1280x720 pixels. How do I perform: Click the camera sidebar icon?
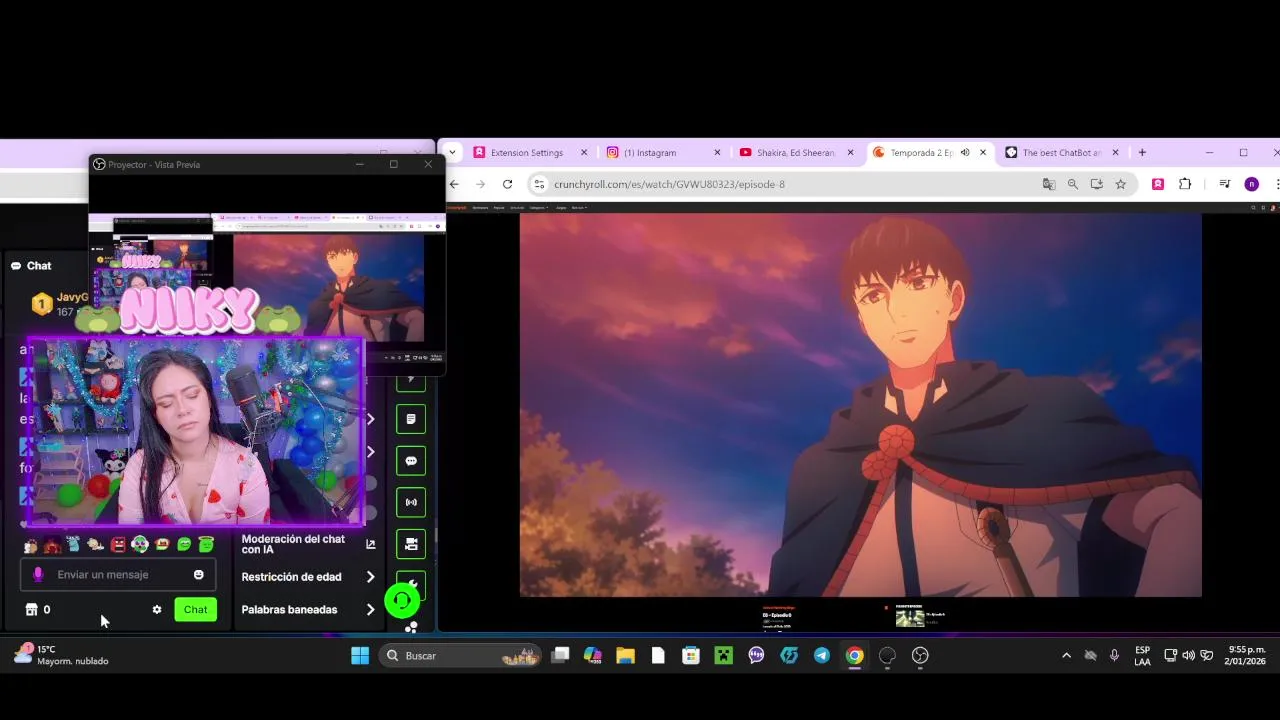[x=411, y=544]
